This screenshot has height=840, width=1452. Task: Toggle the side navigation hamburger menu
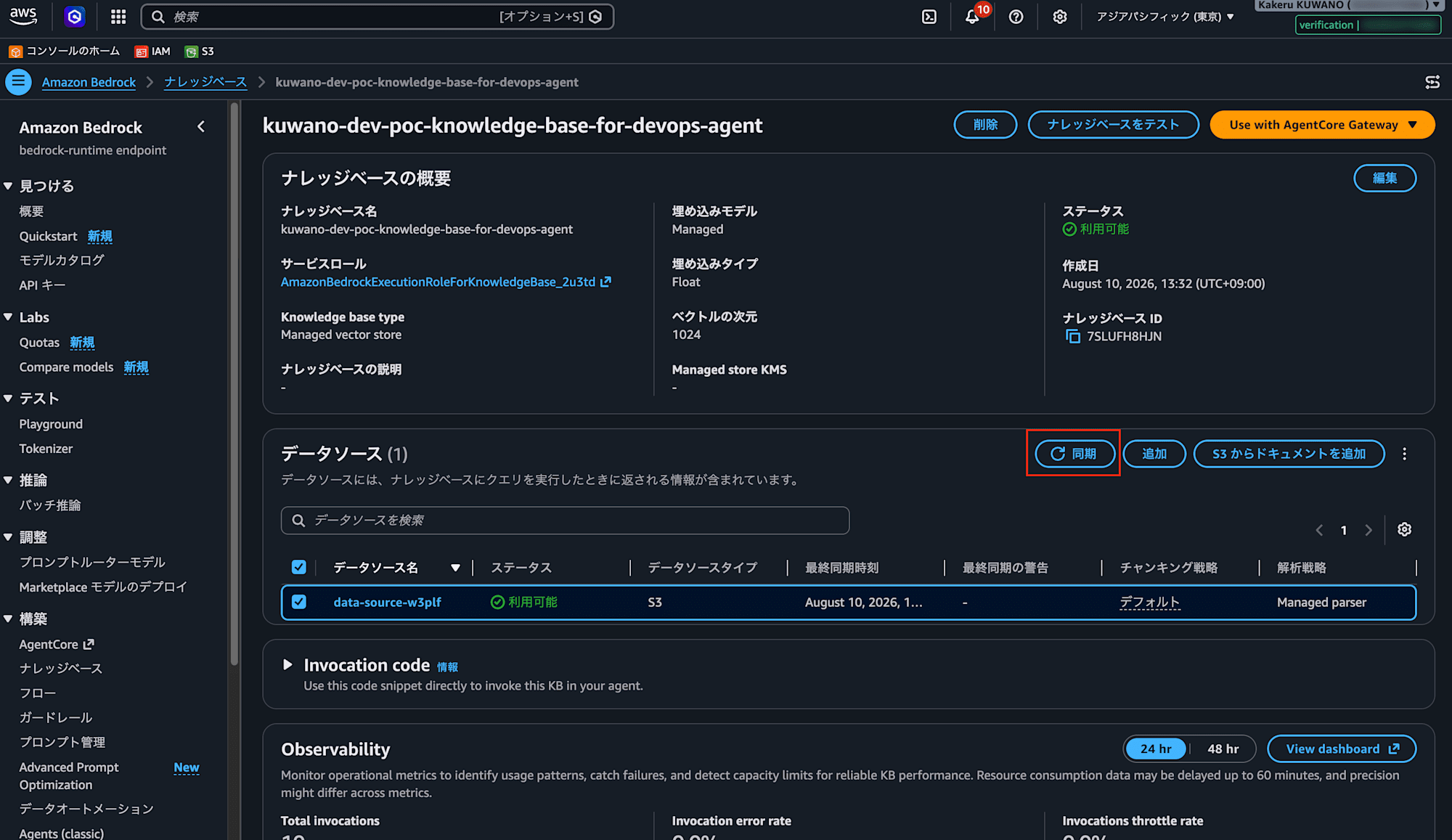point(18,82)
